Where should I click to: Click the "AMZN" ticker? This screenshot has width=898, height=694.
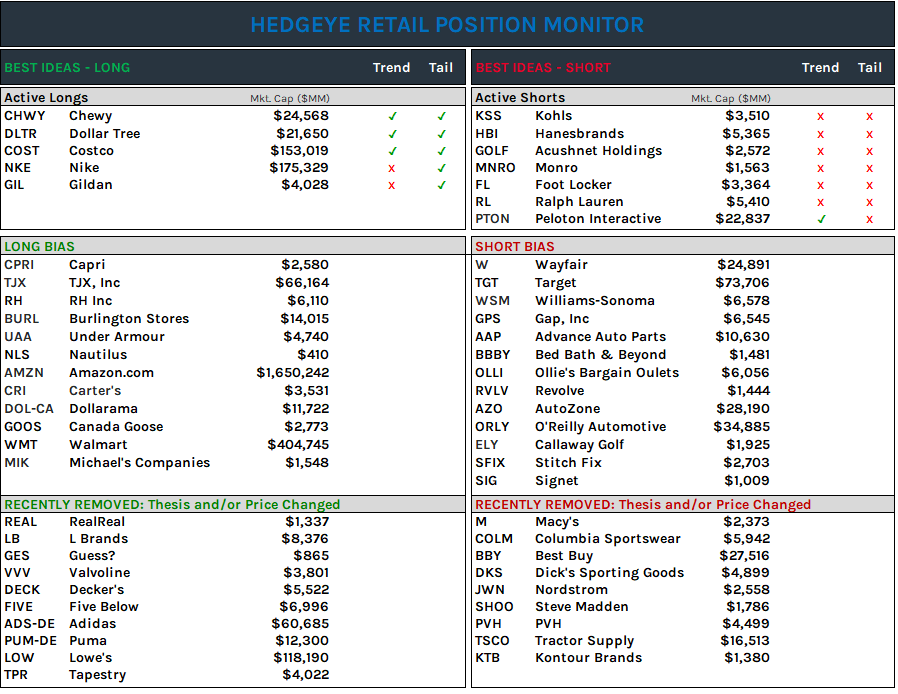[x=24, y=373]
